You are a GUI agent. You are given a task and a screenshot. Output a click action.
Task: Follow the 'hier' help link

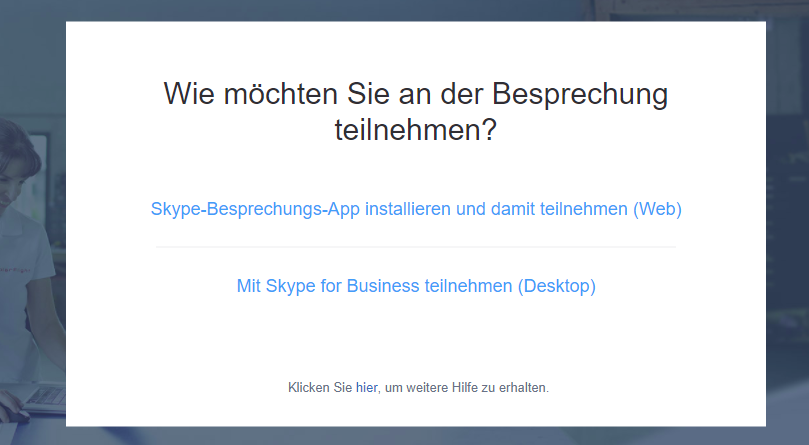click(366, 388)
